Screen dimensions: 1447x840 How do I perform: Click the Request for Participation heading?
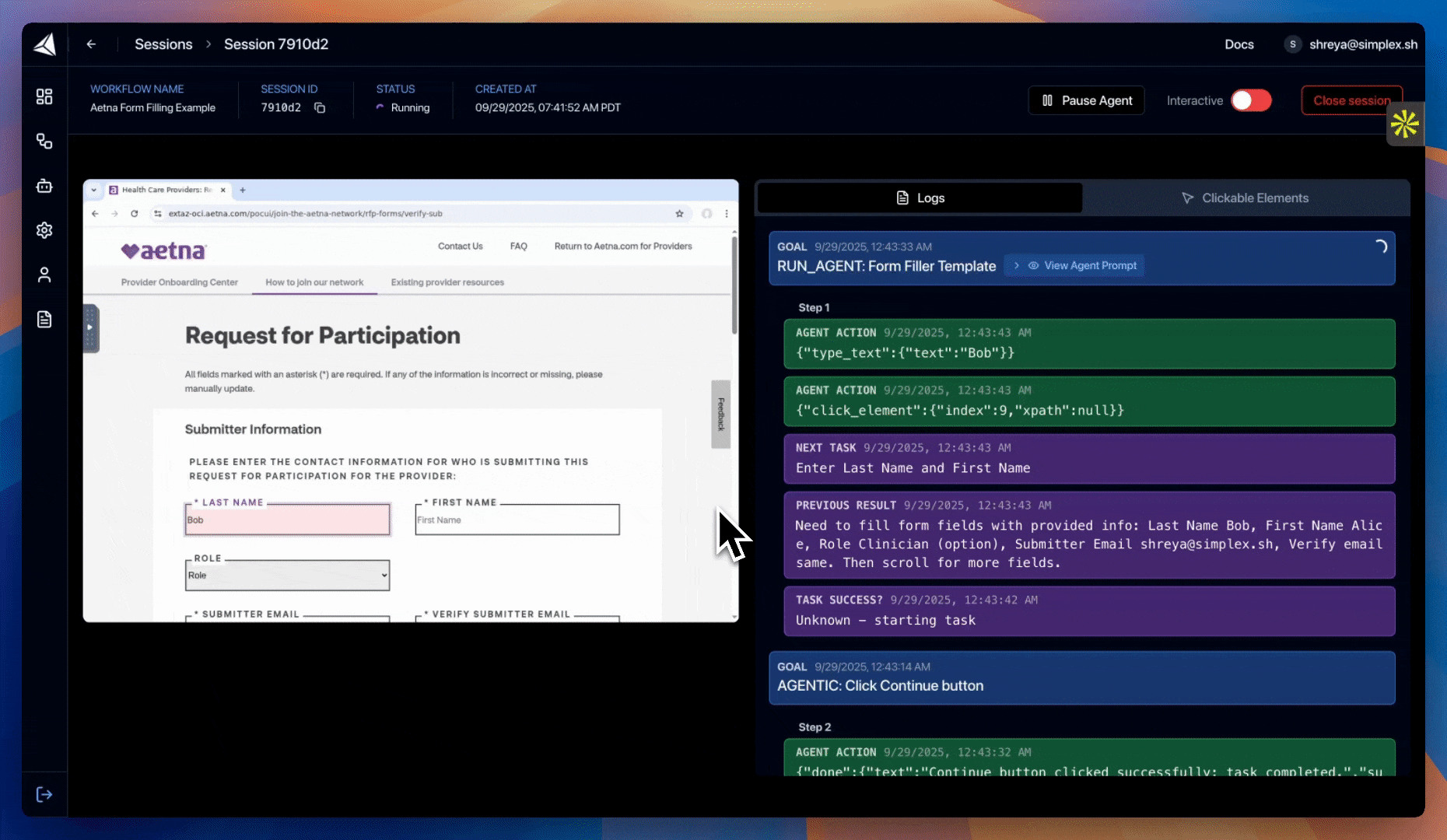[323, 335]
